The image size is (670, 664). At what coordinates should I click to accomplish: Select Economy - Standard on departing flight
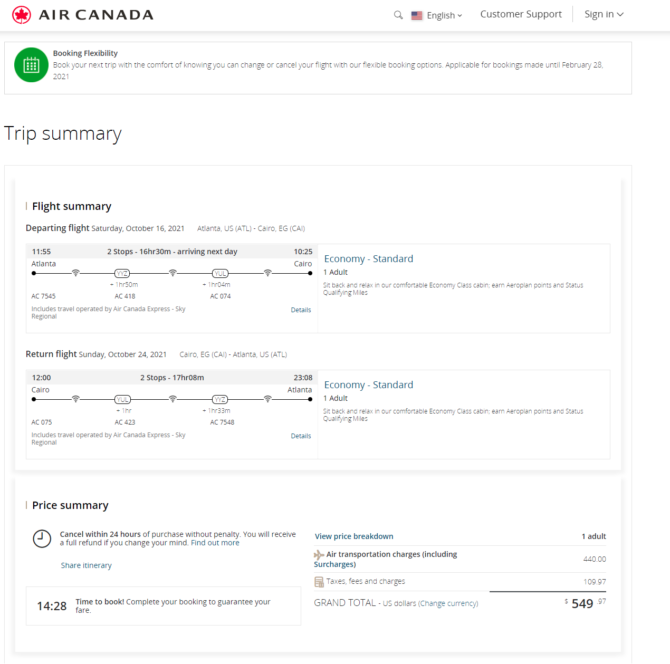coord(368,259)
